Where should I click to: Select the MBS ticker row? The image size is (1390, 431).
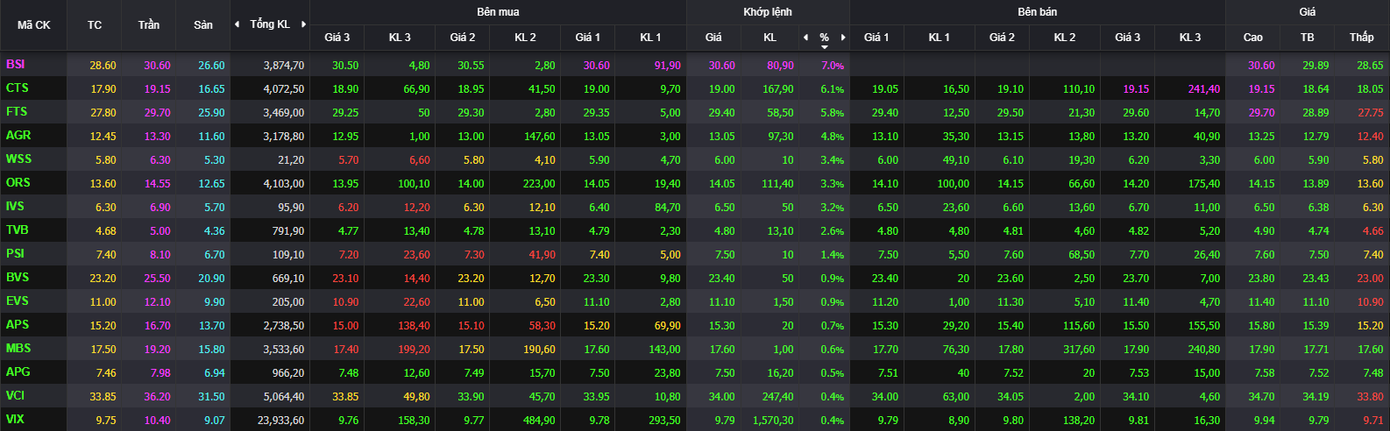[x=18, y=349]
